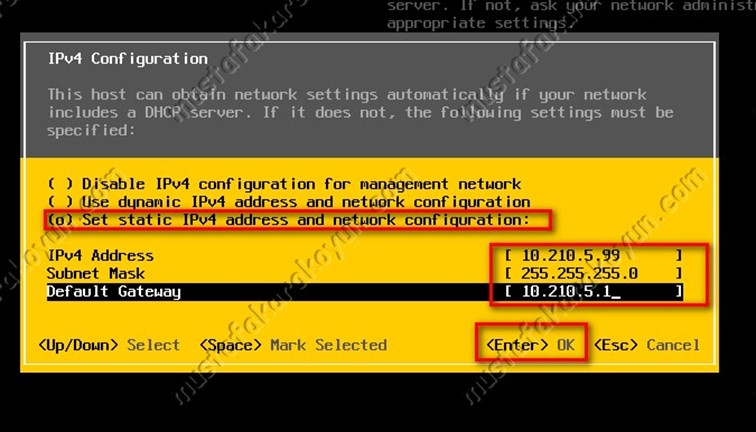Click the Use dynamic IPv4 address text
This screenshot has height=432, width=756.
306,202
